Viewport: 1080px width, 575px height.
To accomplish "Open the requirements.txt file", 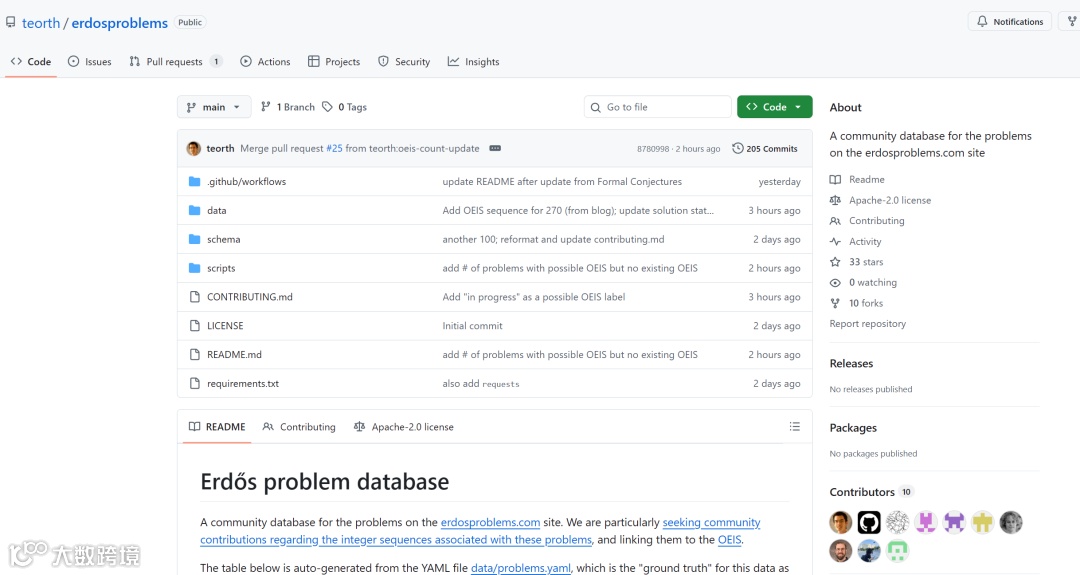I will 243,384.
